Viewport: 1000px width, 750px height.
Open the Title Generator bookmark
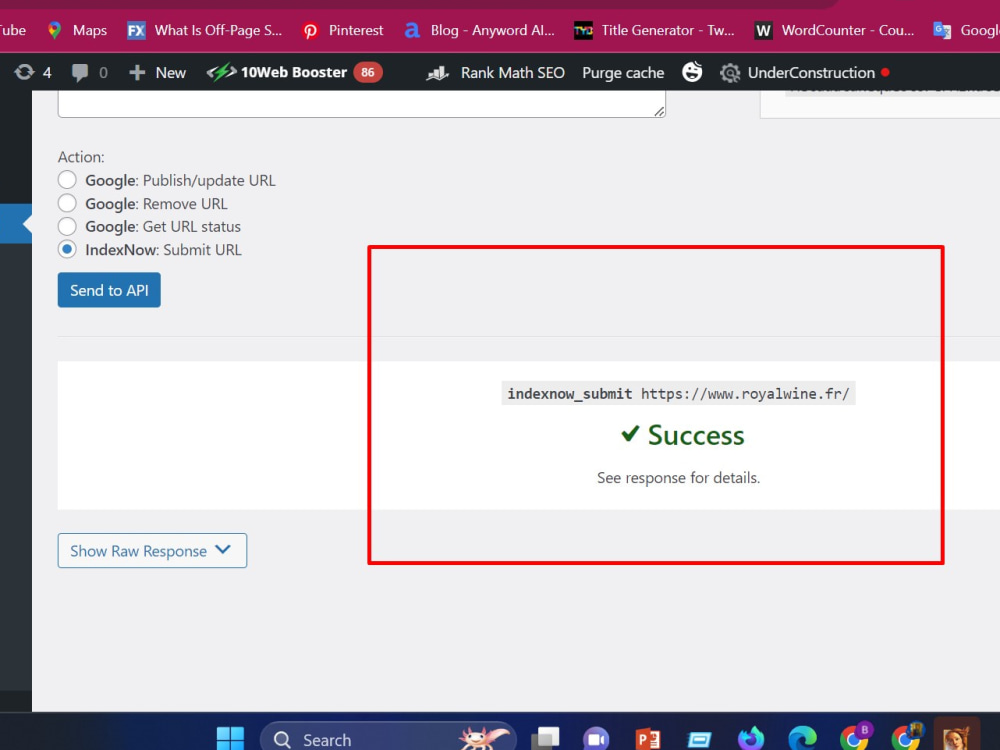click(654, 30)
